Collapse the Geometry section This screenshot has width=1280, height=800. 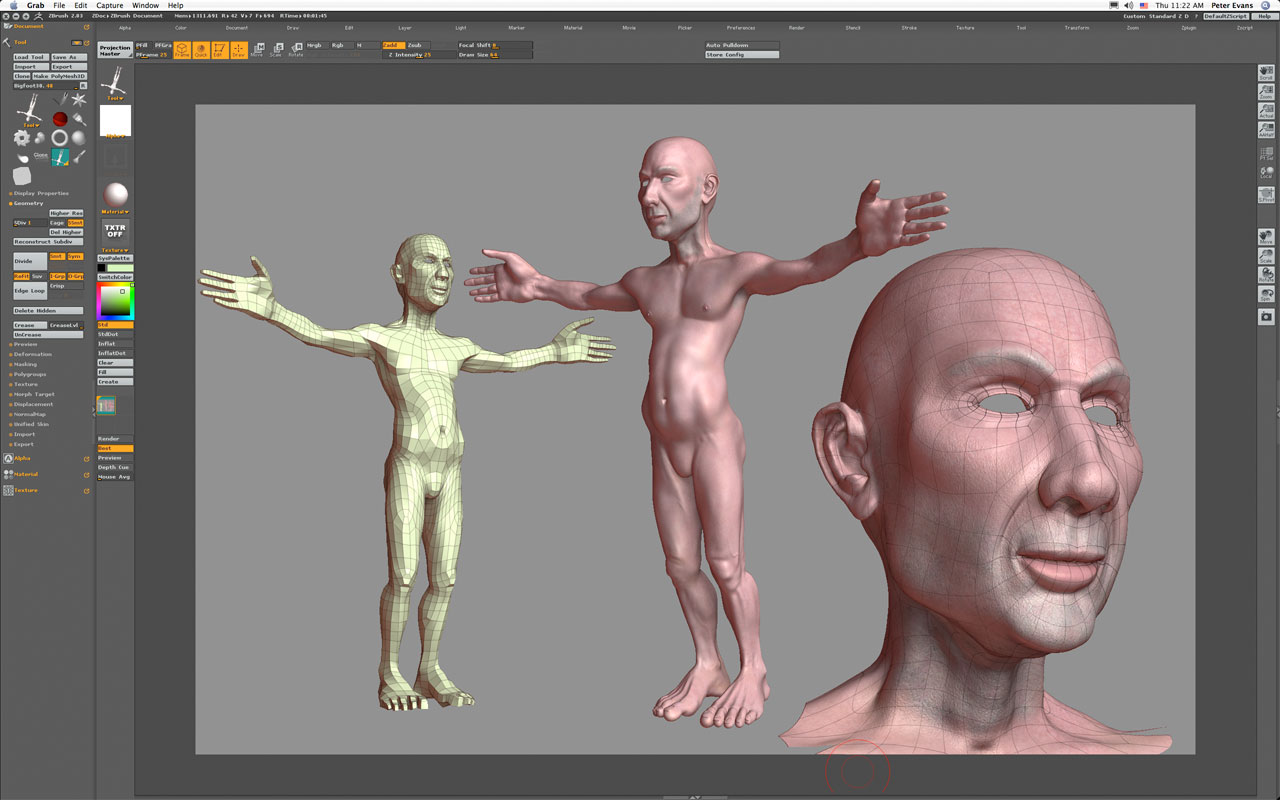tap(28, 203)
